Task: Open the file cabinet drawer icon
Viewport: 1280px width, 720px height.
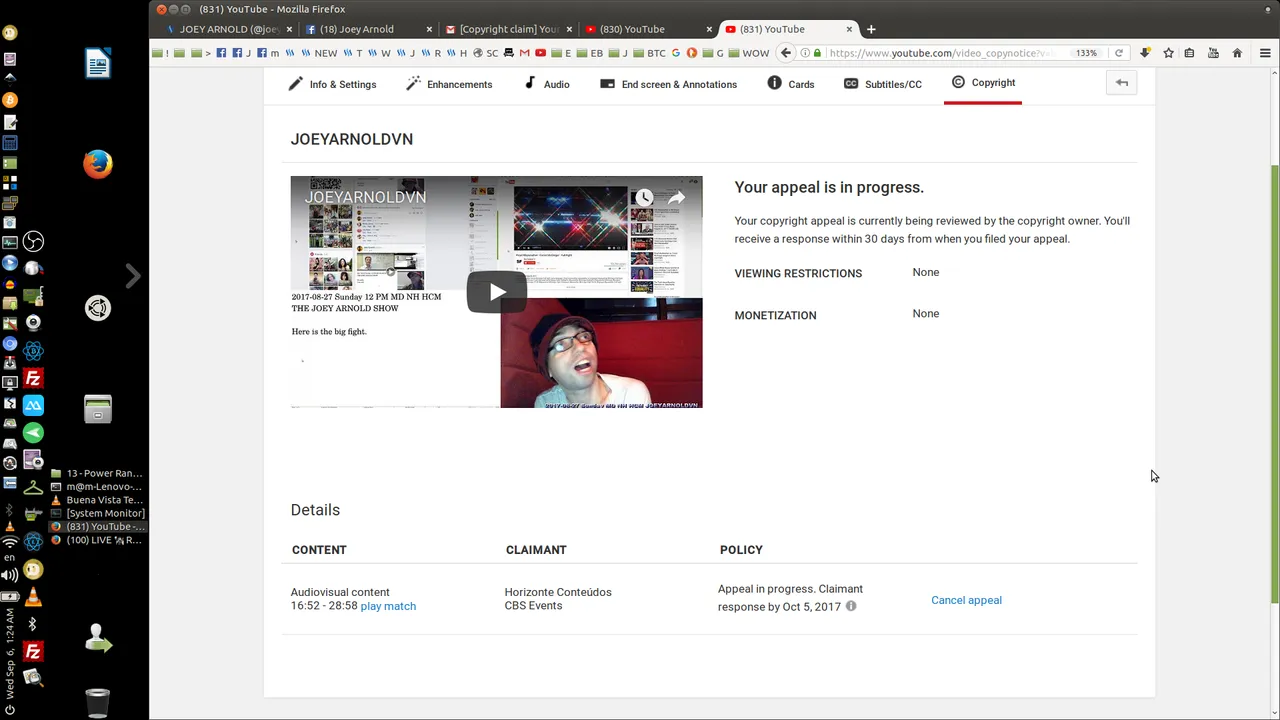Action: [98, 409]
